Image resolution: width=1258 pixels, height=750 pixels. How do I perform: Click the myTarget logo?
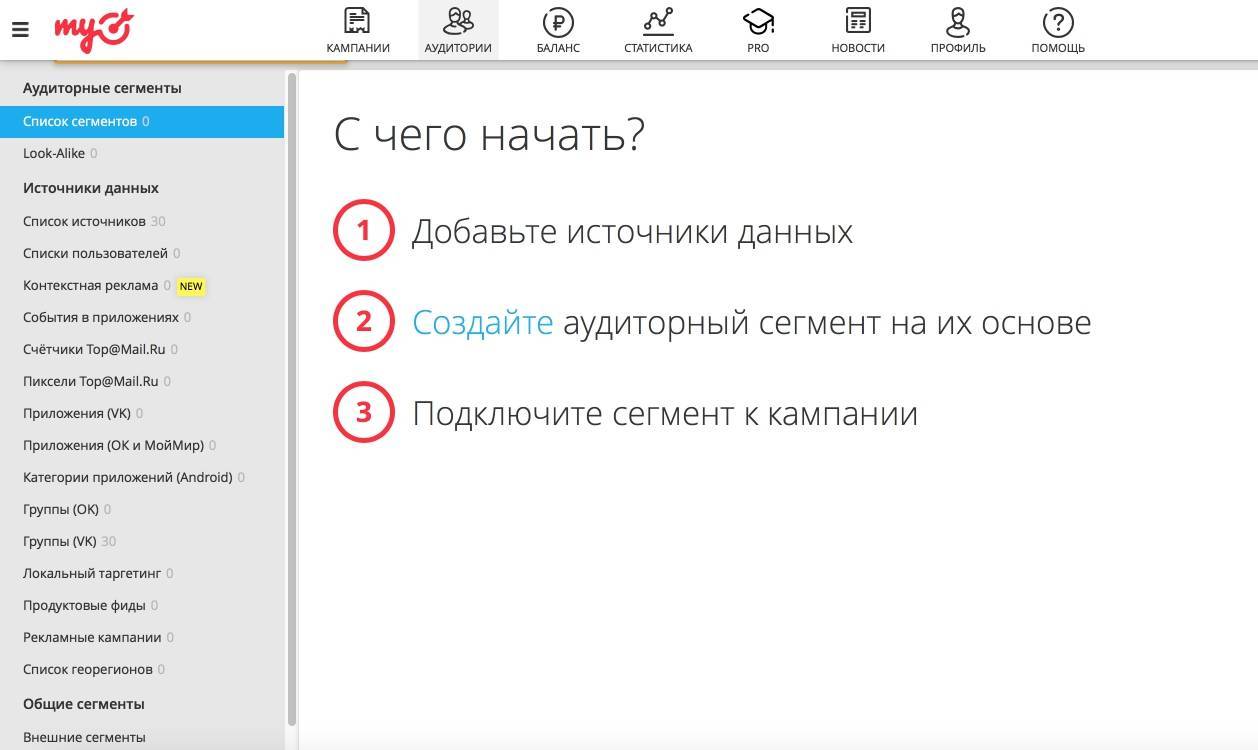93,30
